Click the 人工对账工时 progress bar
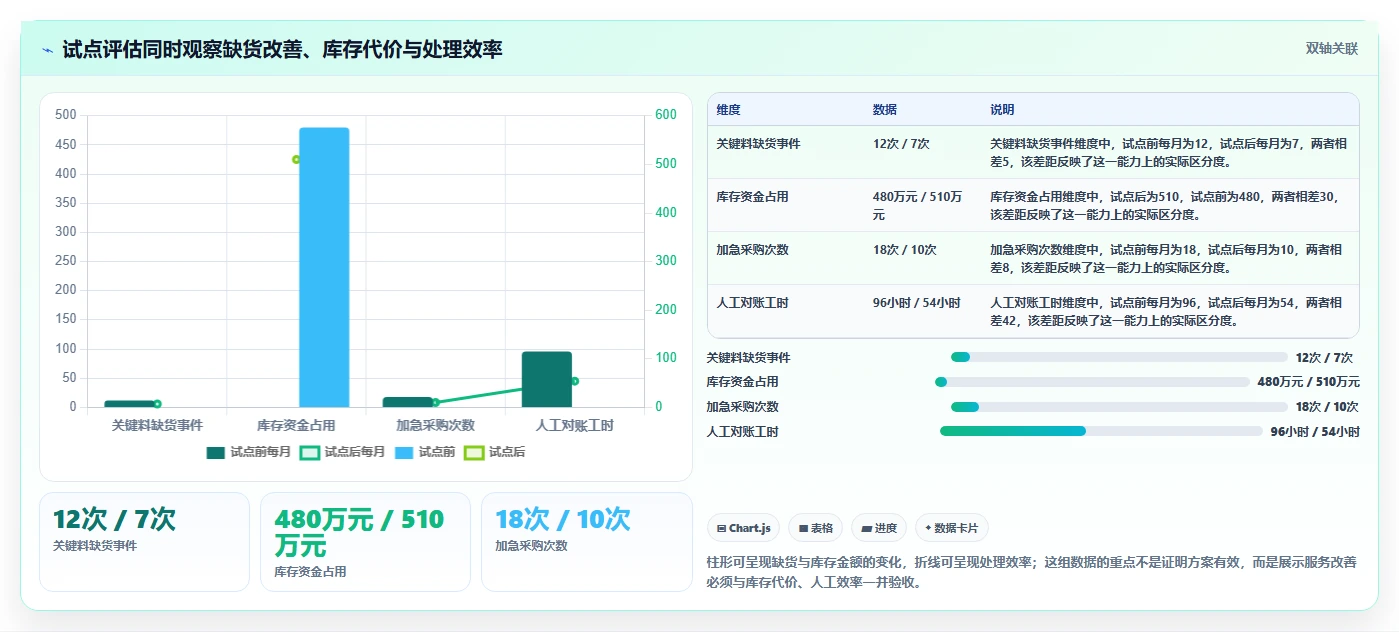Image resolution: width=1399 pixels, height=632 pixels. pos(1101,431)
